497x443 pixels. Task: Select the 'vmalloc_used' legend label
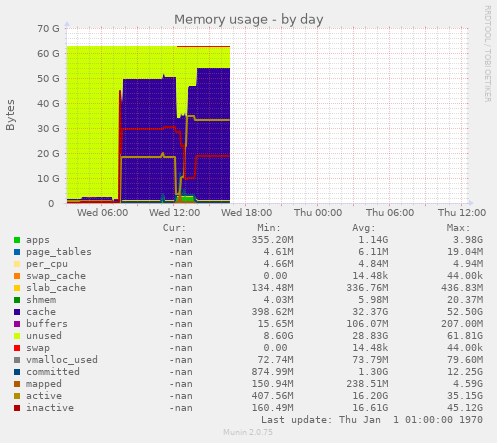[x=62, y=360]
